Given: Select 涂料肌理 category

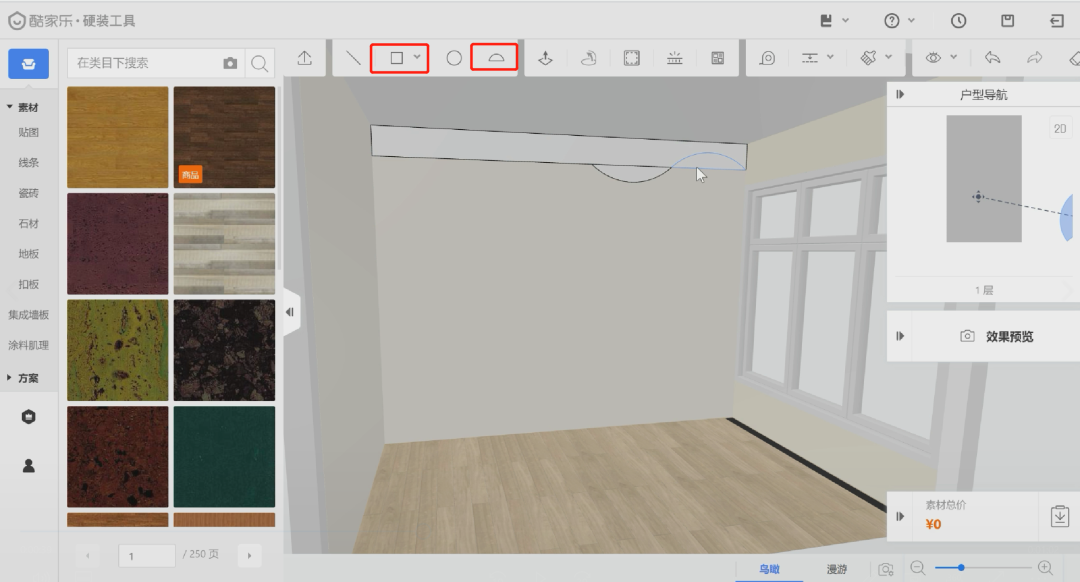Looking at the screenshot, I should (28, 345).
